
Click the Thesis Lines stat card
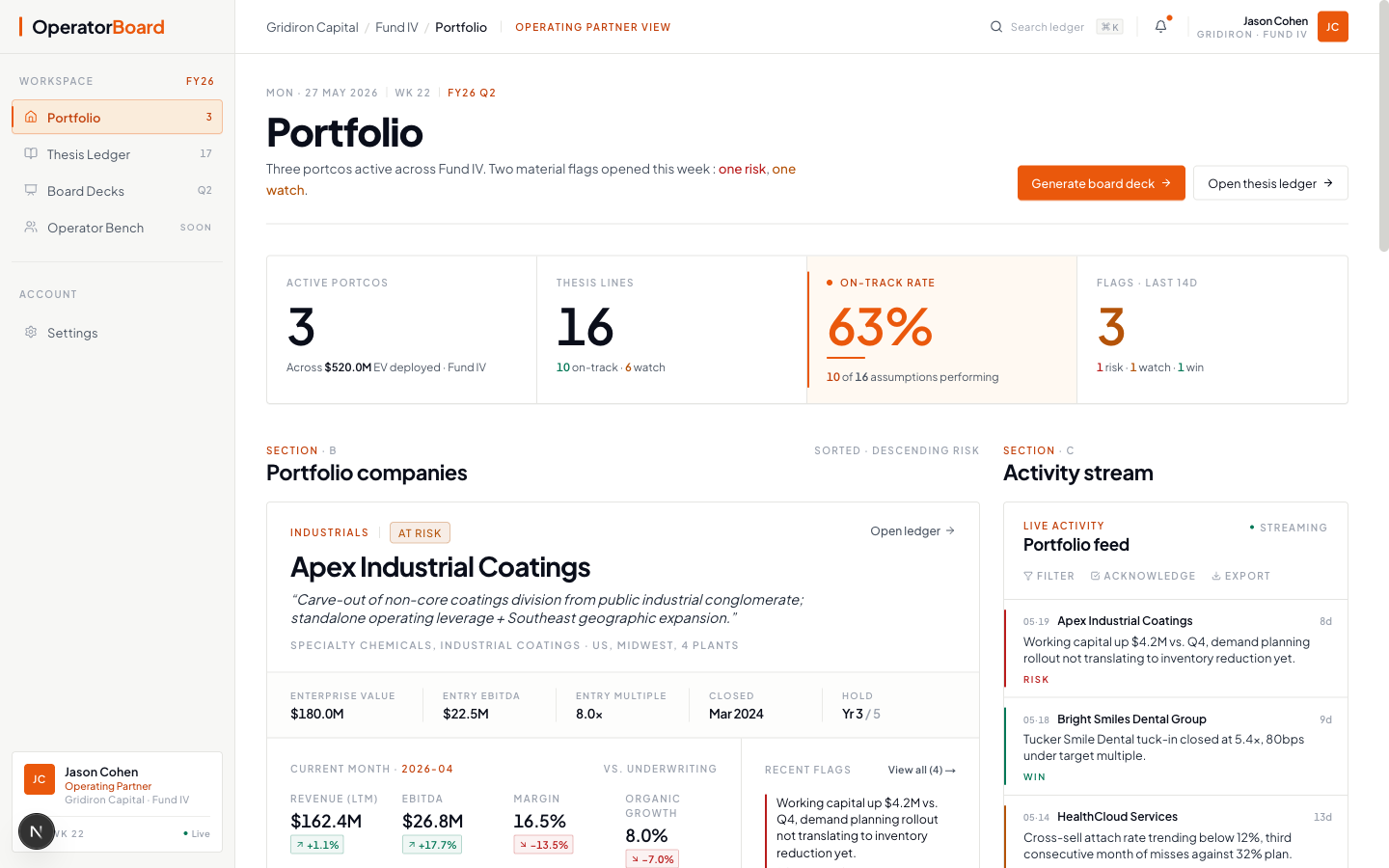point(671,329)
